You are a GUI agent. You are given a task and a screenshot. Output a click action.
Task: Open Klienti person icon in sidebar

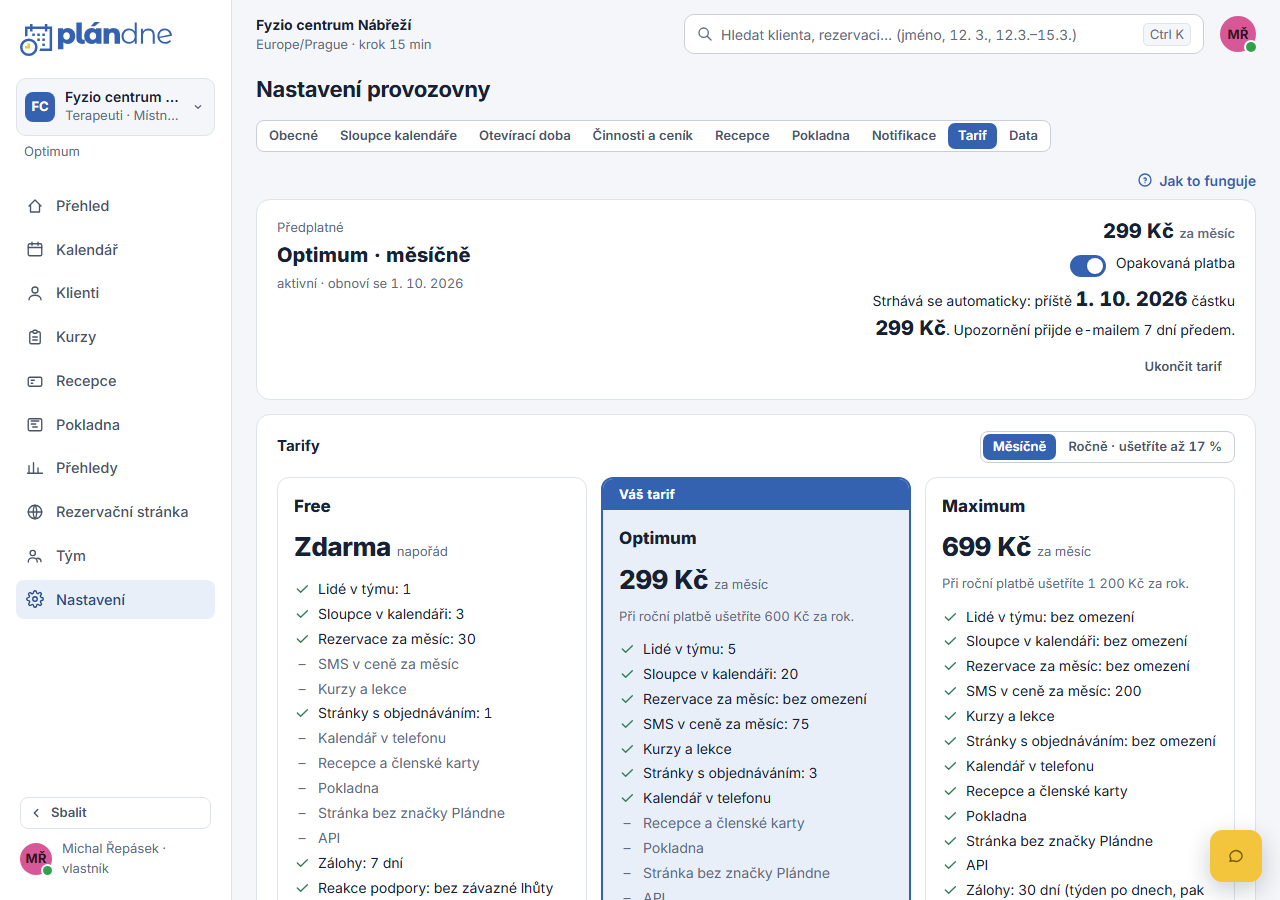(x=35, y=293)
